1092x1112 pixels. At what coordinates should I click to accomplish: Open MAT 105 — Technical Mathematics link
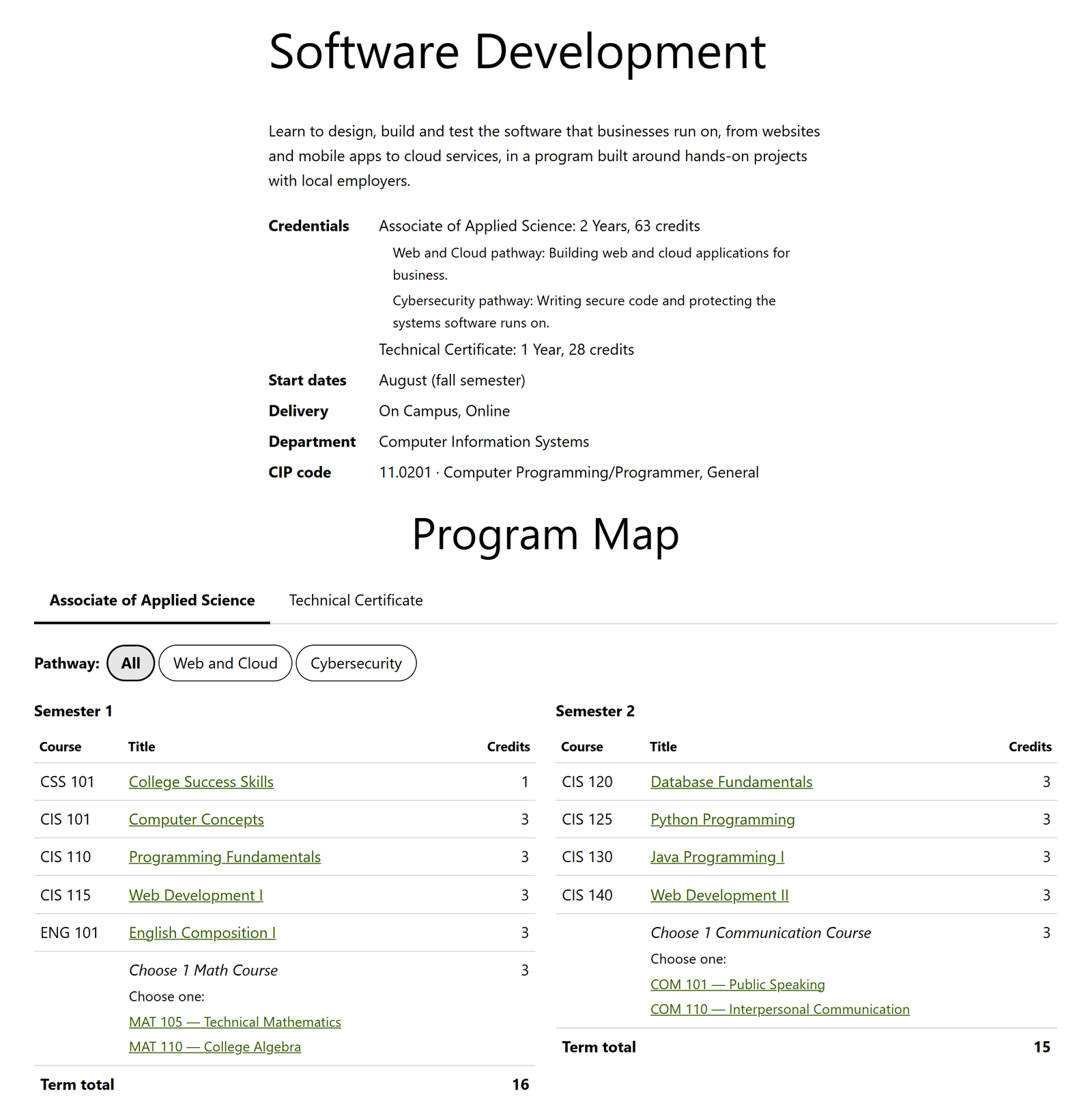pos(235,1022)
